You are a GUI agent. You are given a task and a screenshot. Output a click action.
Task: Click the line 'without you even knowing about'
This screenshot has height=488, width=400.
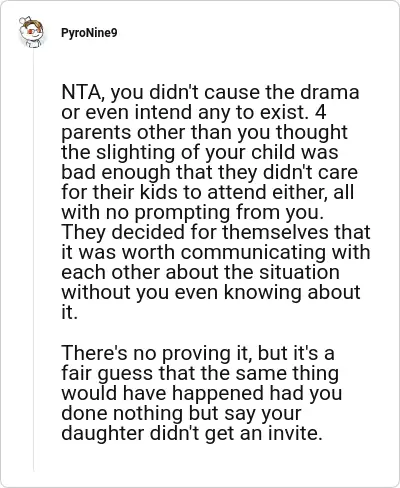pyautogui.click(x=211, y=293)
